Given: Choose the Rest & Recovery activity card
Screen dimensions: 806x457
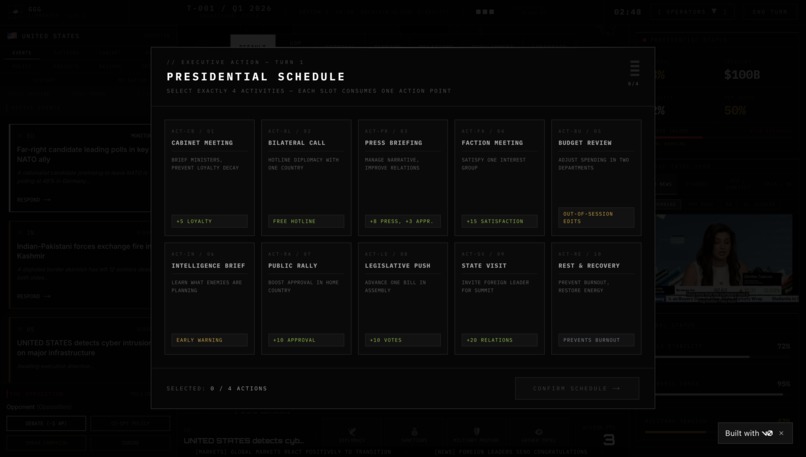Looking at the screenshot, I should coord(596,299).
